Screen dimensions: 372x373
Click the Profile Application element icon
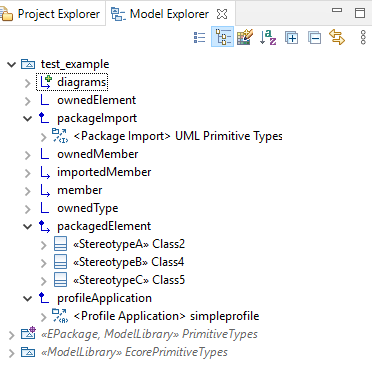[60, 316]
